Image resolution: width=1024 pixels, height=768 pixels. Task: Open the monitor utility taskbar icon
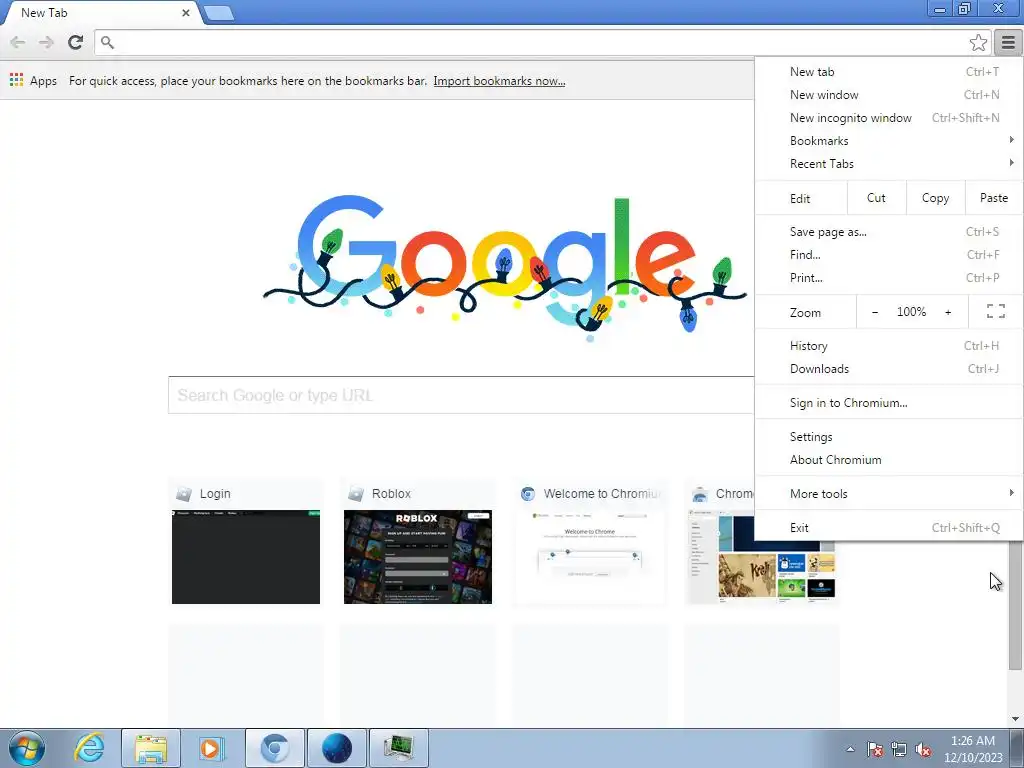398,748
